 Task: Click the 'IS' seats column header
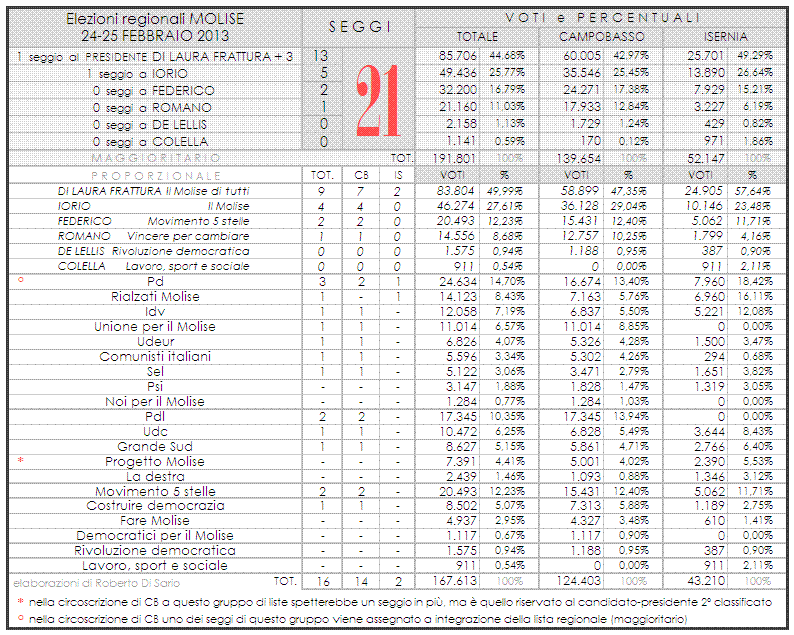(x=398, y=175)
